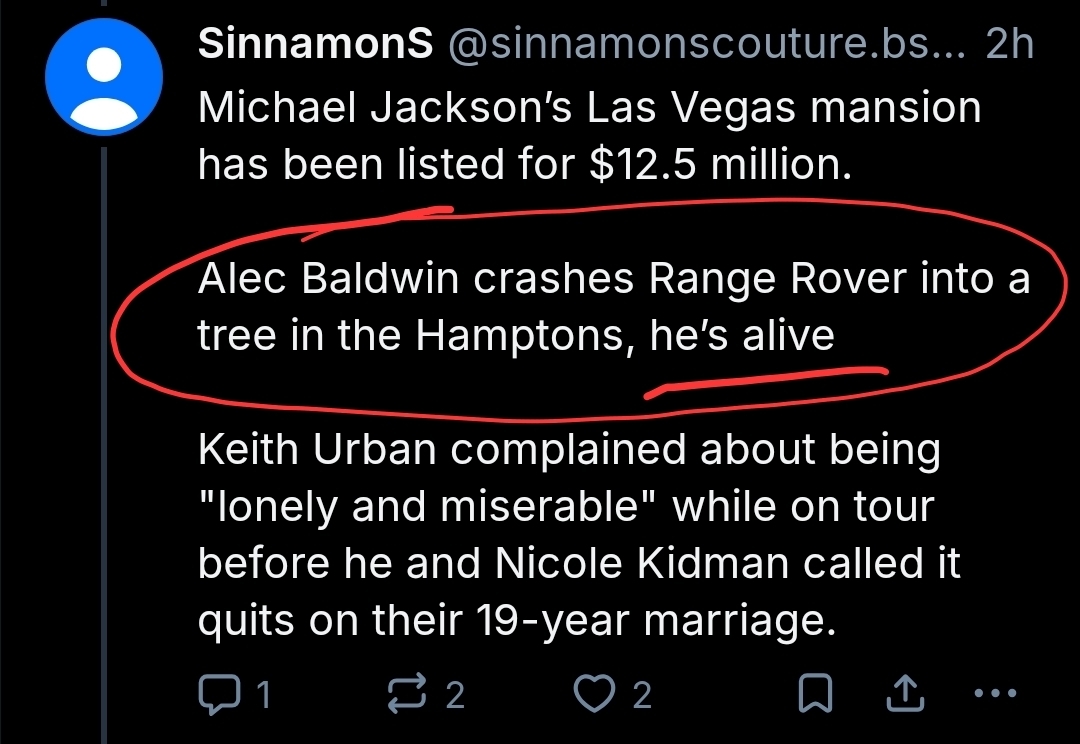
Task: Click the words "he's alive" underlined in red
Action: pos(741,336)
